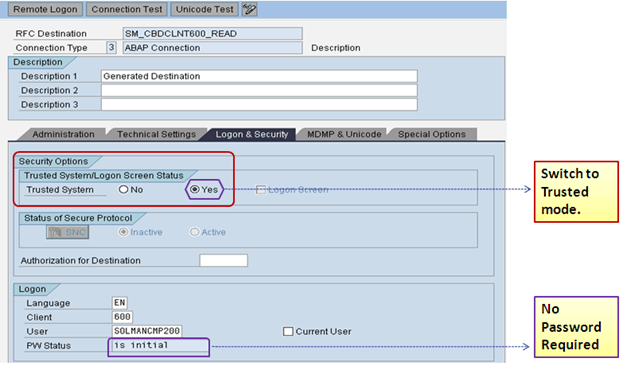Tick the Current User checkbox
This screenshot has width=623, height=366.
(x=288, y=331)
